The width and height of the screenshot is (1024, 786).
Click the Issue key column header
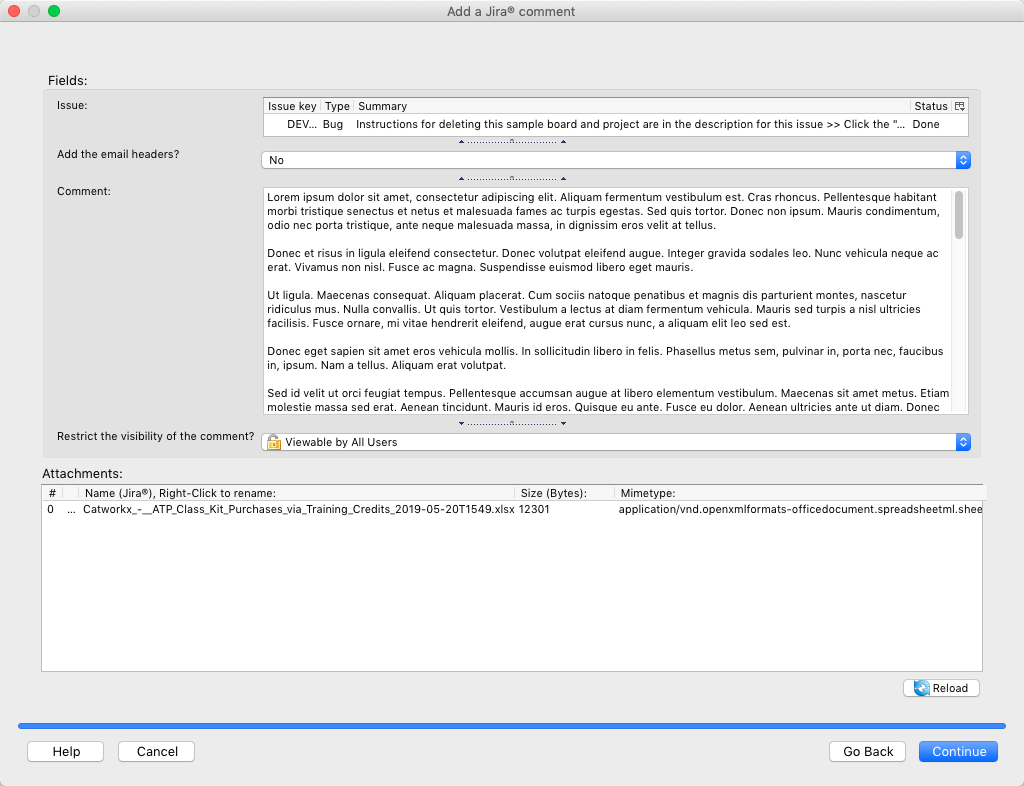coord(292,106)
